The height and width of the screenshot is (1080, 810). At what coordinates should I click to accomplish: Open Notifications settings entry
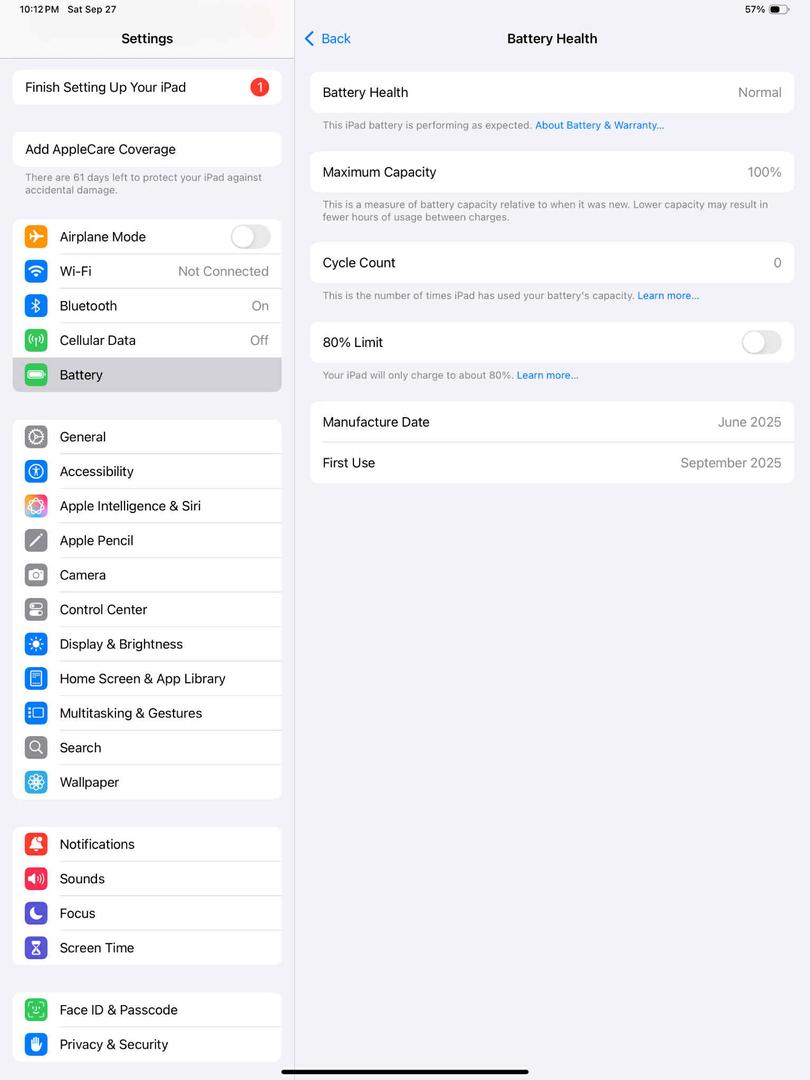(x=147, y=844)
